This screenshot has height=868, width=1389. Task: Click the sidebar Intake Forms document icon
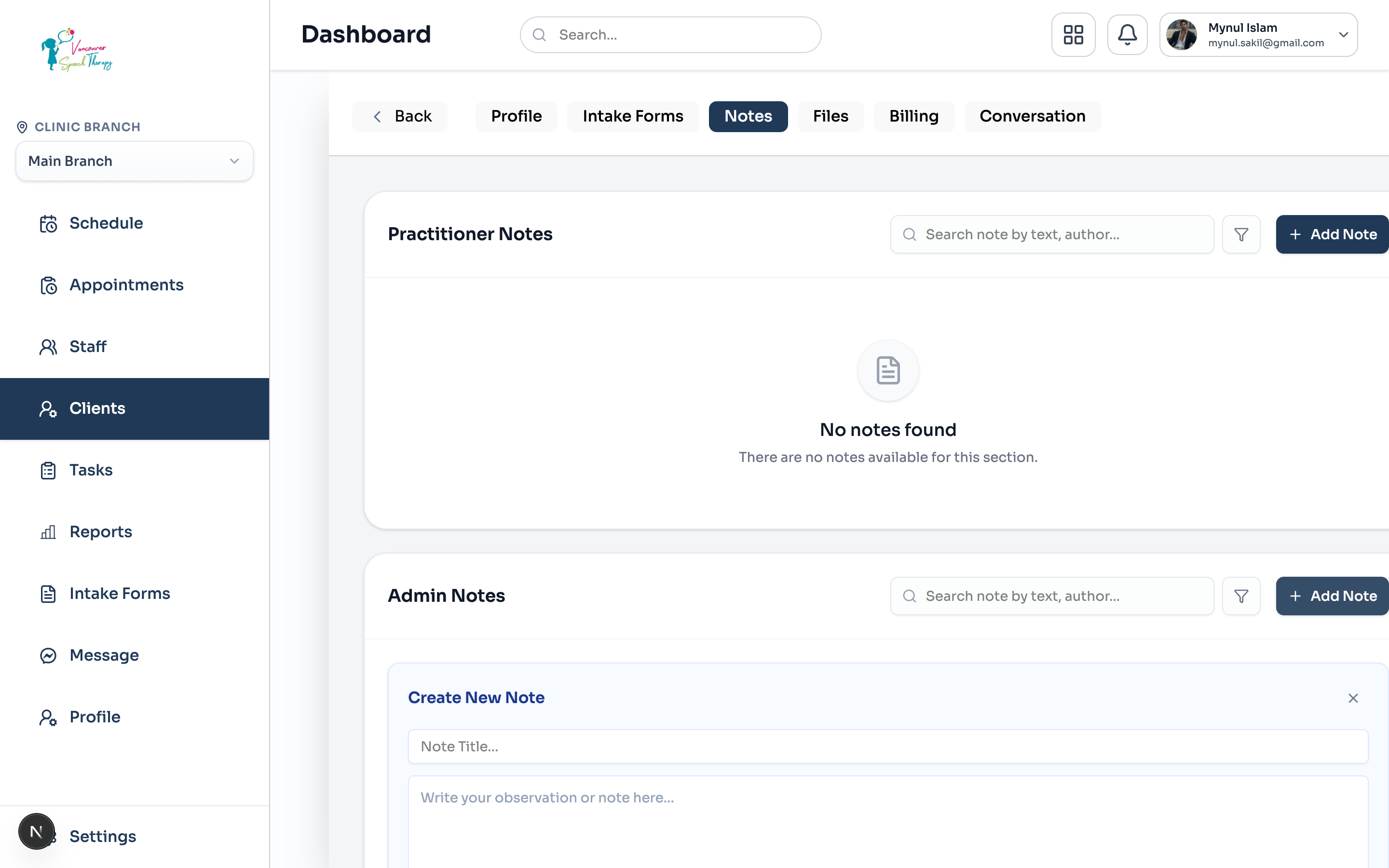click(x=48, y=594)
